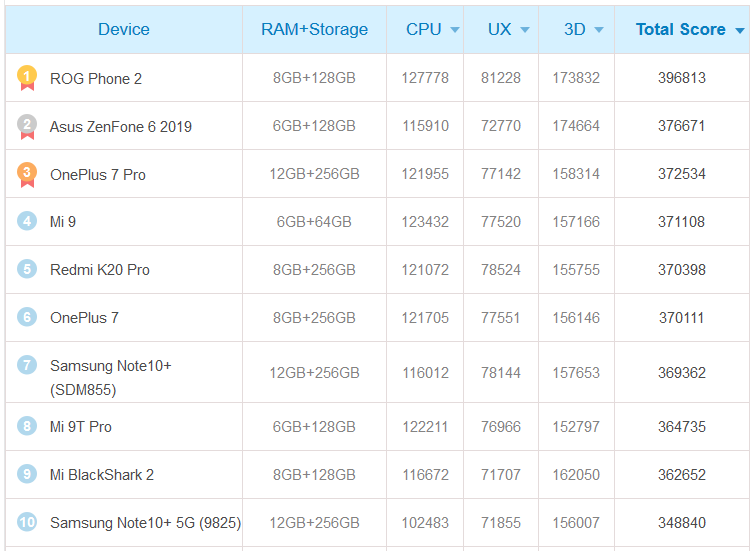Open the Asus ZenFone 6 2019 entry
Image resolution: width=755 pixels, height=551 pixels.
pyautogui.click(x=121, y=127)
